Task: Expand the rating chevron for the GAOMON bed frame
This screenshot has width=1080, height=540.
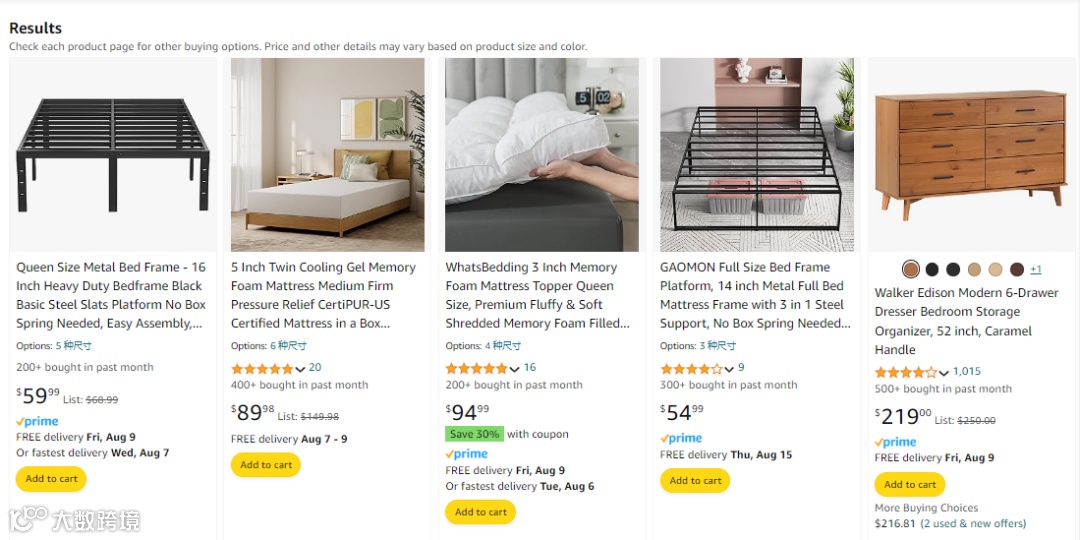Action: (729, 368)
